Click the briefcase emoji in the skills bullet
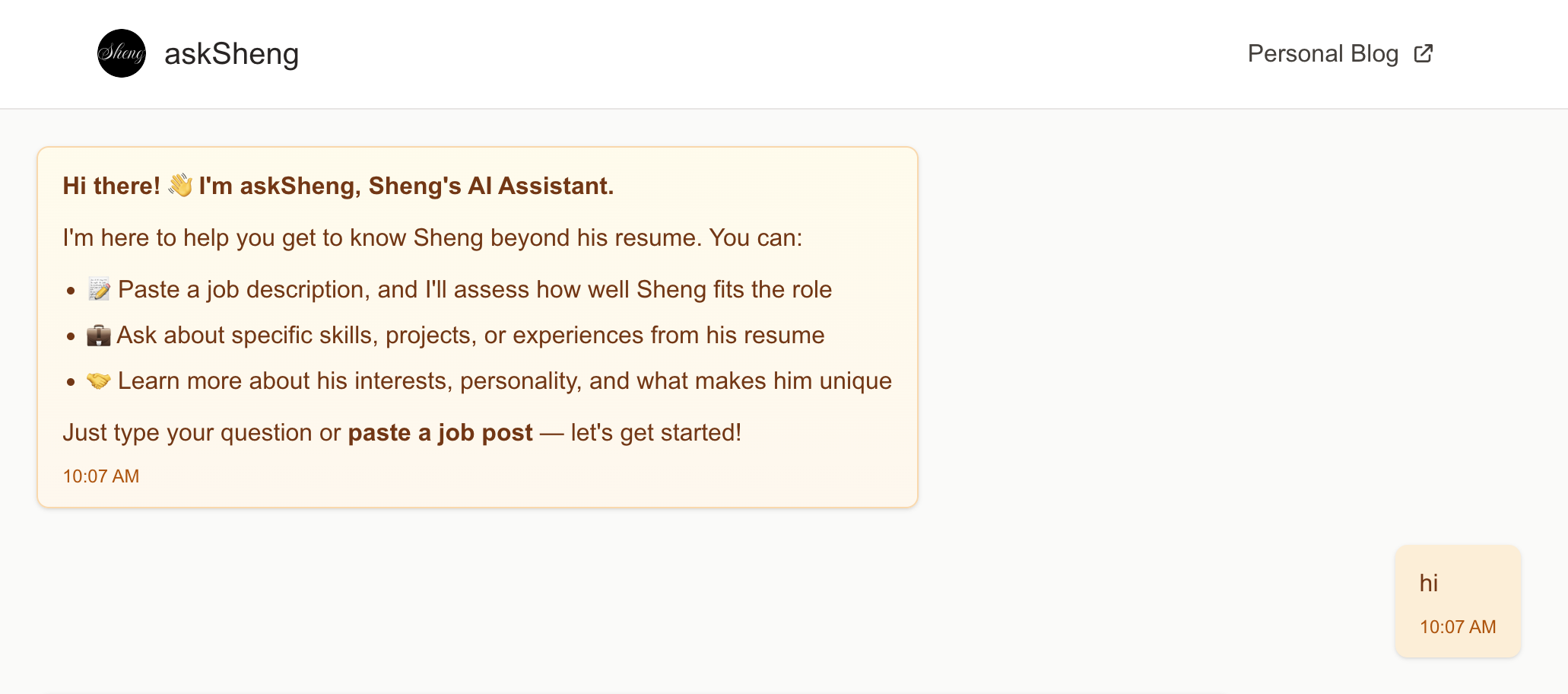The width and height of the screenshot is (1568, 694). point(98,334)
